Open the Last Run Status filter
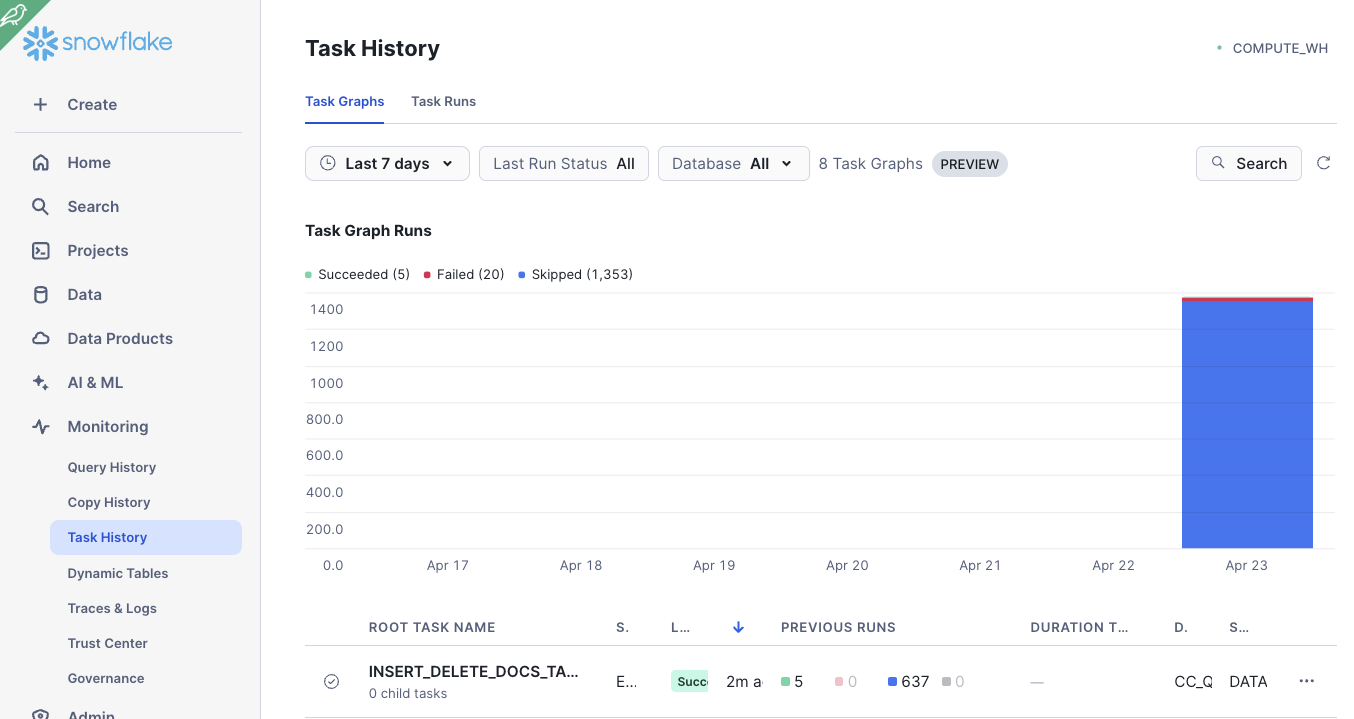Image resolution: width=1354 pixels, height=719 pixels. [563, 164]
